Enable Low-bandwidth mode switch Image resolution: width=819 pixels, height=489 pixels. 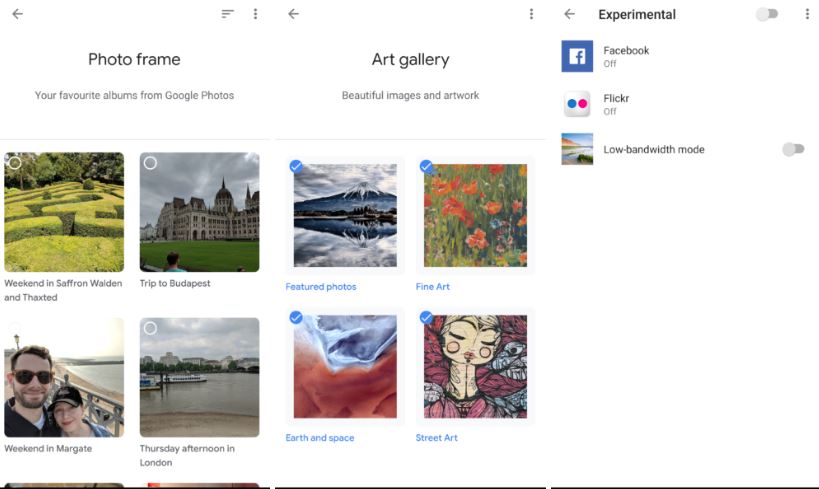(792, 149)
